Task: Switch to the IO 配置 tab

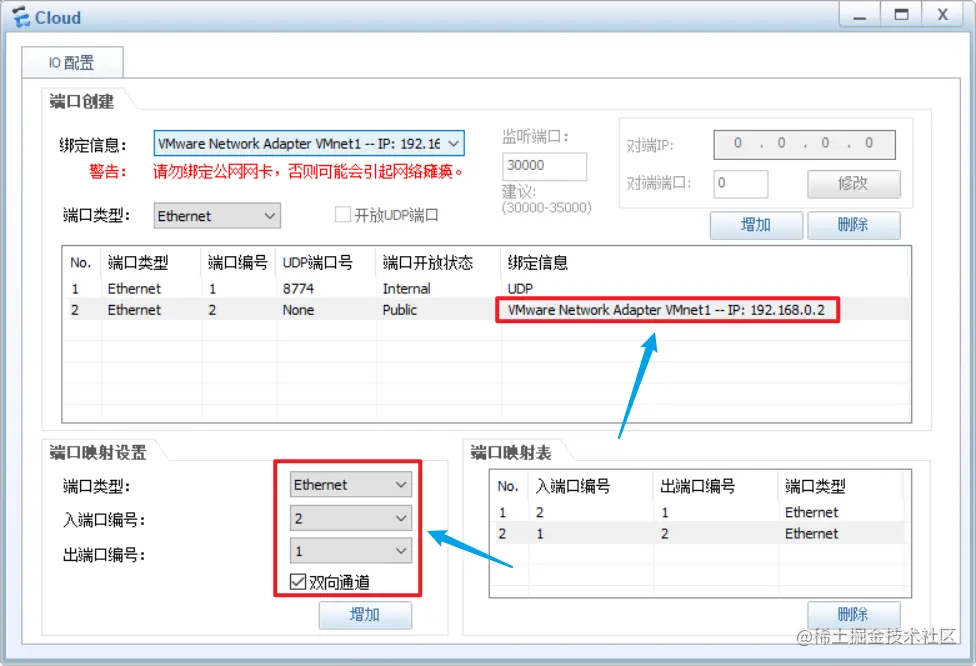Action: click(x=72, y=62)
